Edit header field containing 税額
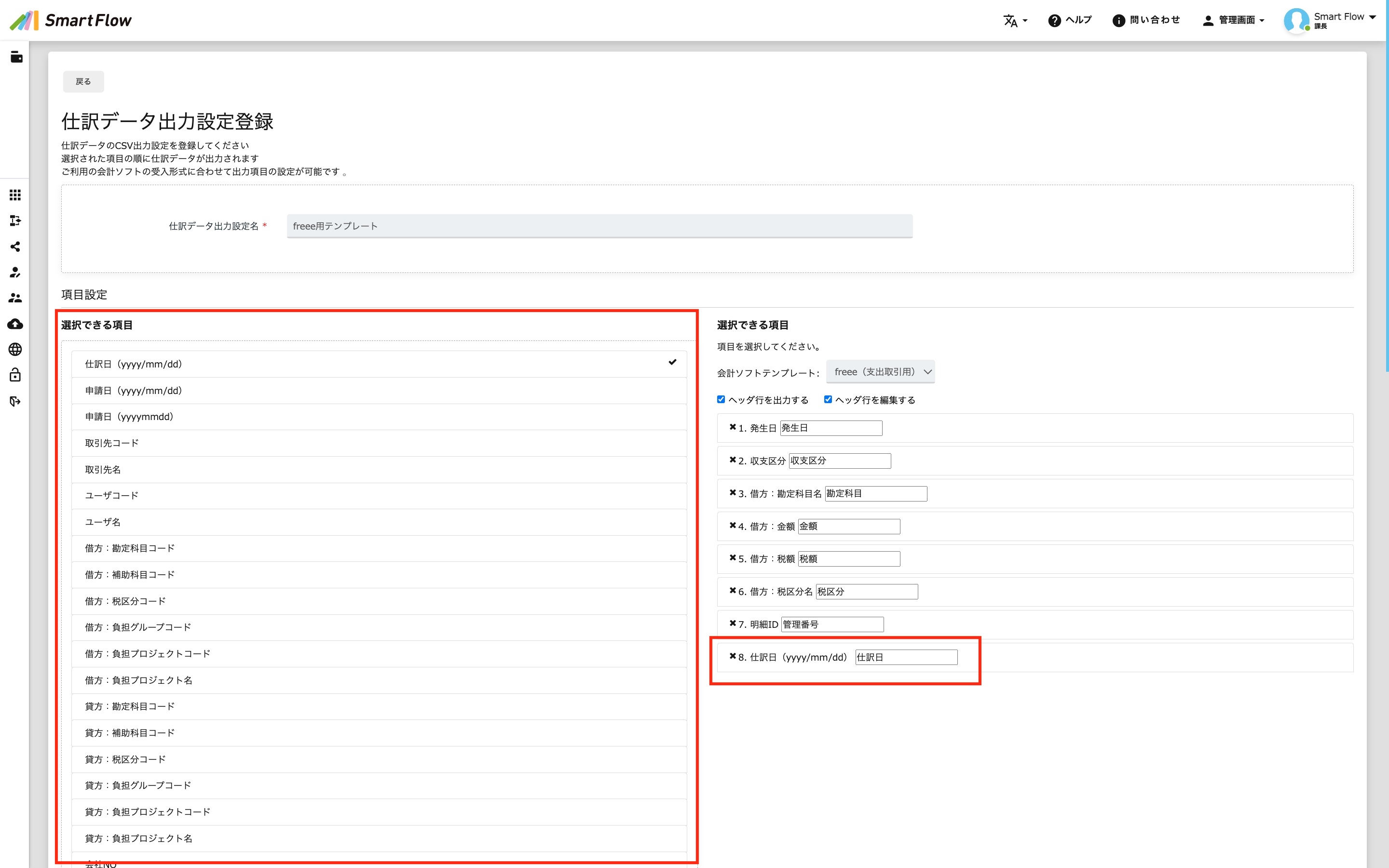 [849, 559]
